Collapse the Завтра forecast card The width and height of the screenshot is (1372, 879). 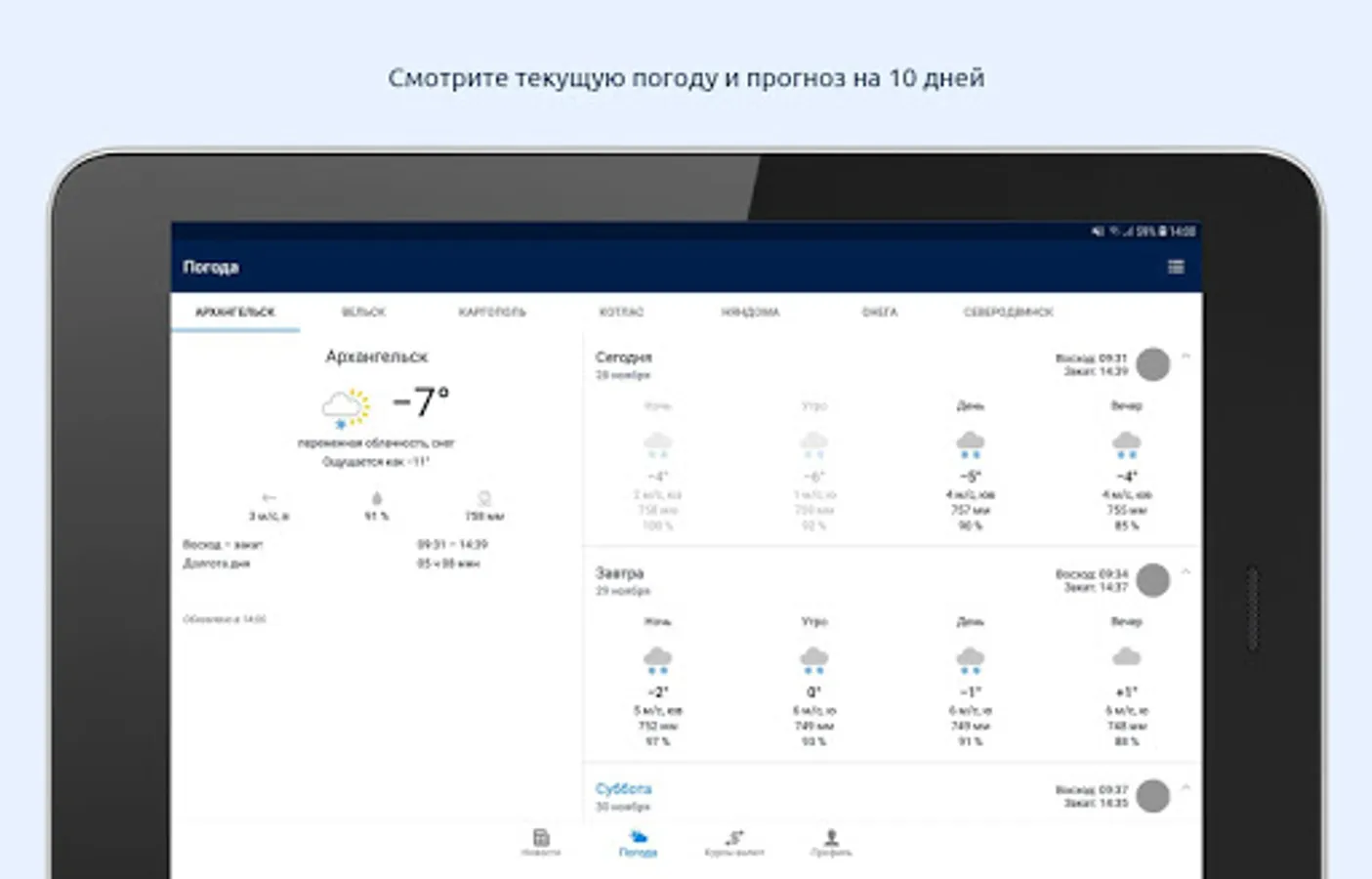(x=1185, y=571)
